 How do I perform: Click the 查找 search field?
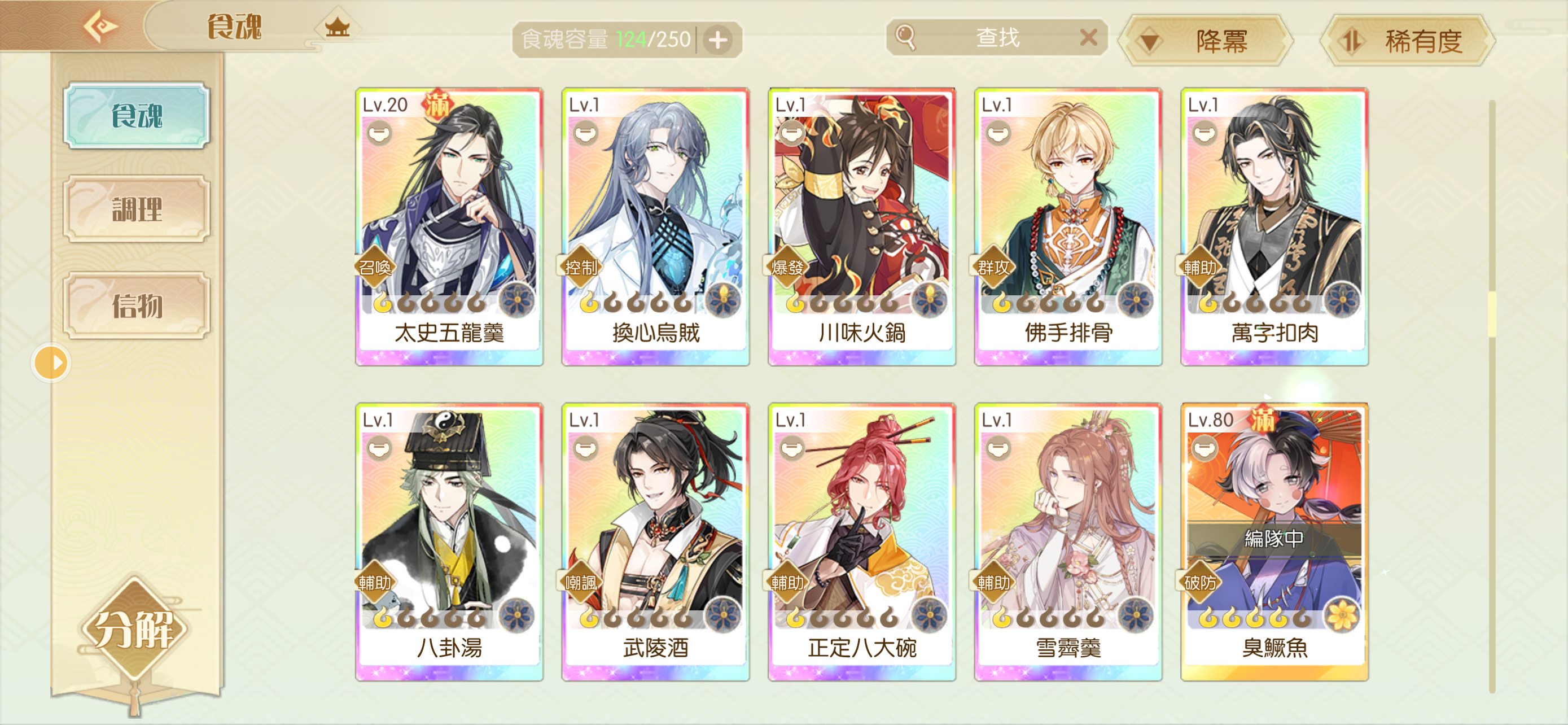pos(997,38)
